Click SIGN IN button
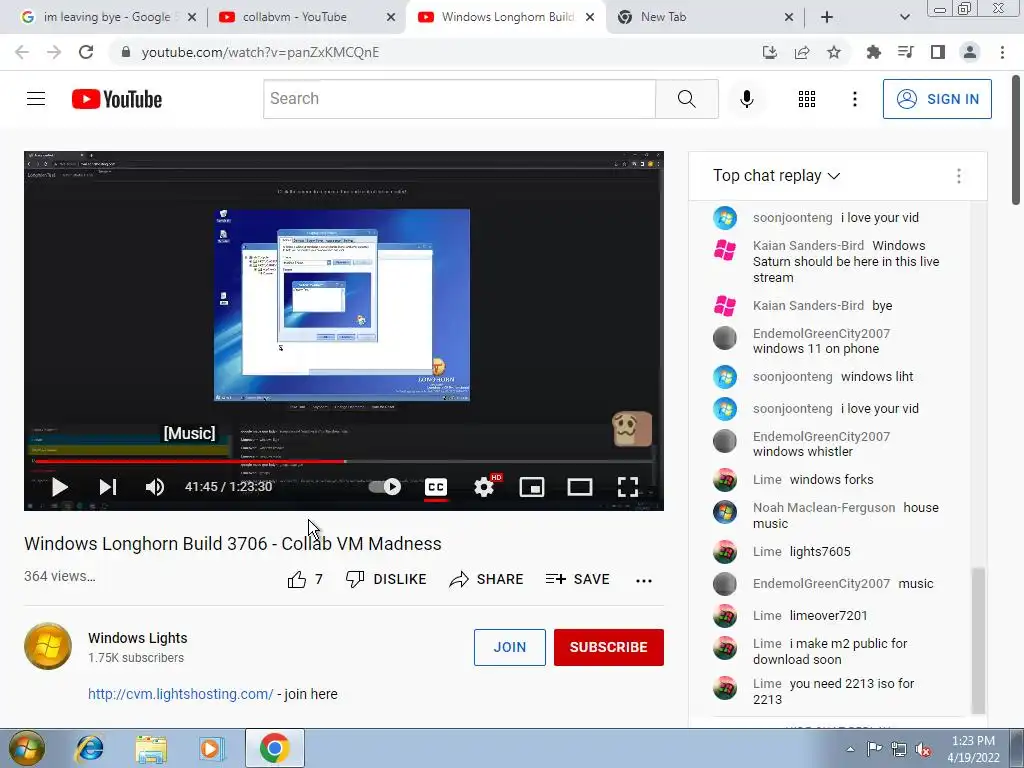 937,99
